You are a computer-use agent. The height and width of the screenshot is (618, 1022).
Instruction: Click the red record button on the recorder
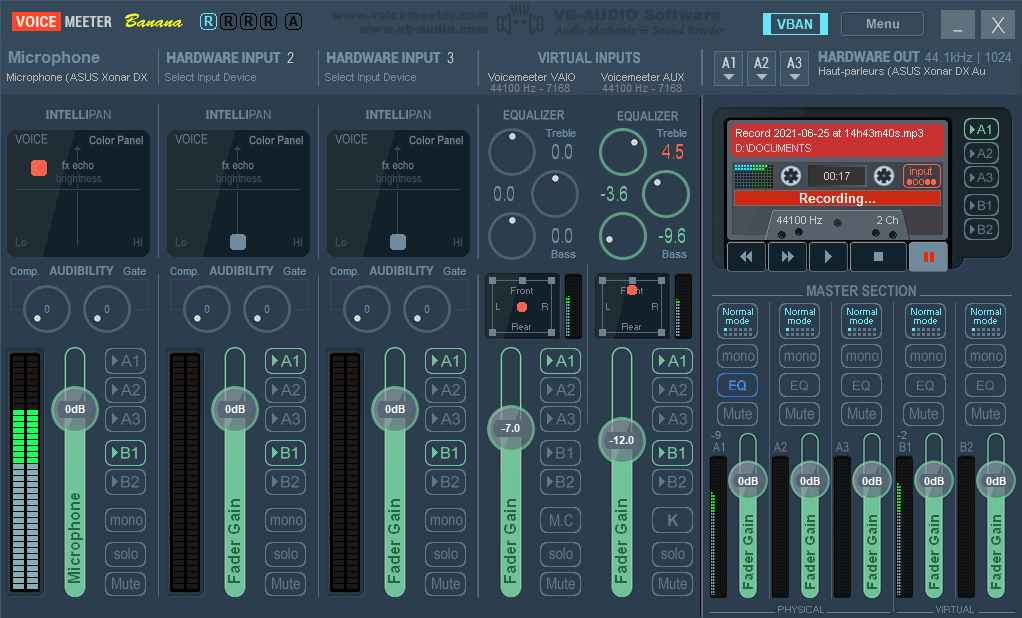tap(928, 257)
